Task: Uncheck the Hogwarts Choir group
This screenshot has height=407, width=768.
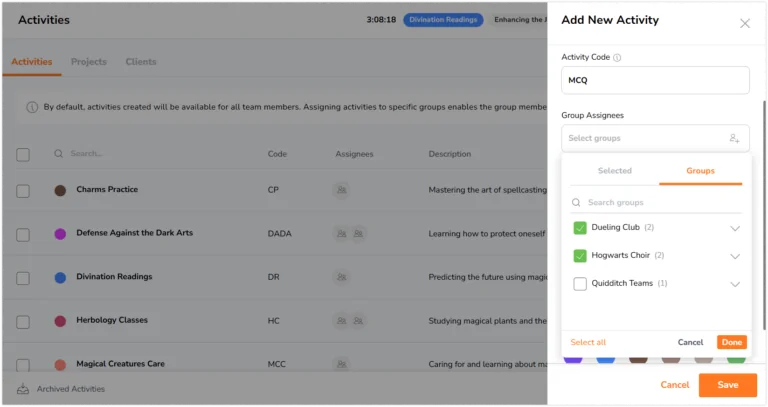Action: 580,256
